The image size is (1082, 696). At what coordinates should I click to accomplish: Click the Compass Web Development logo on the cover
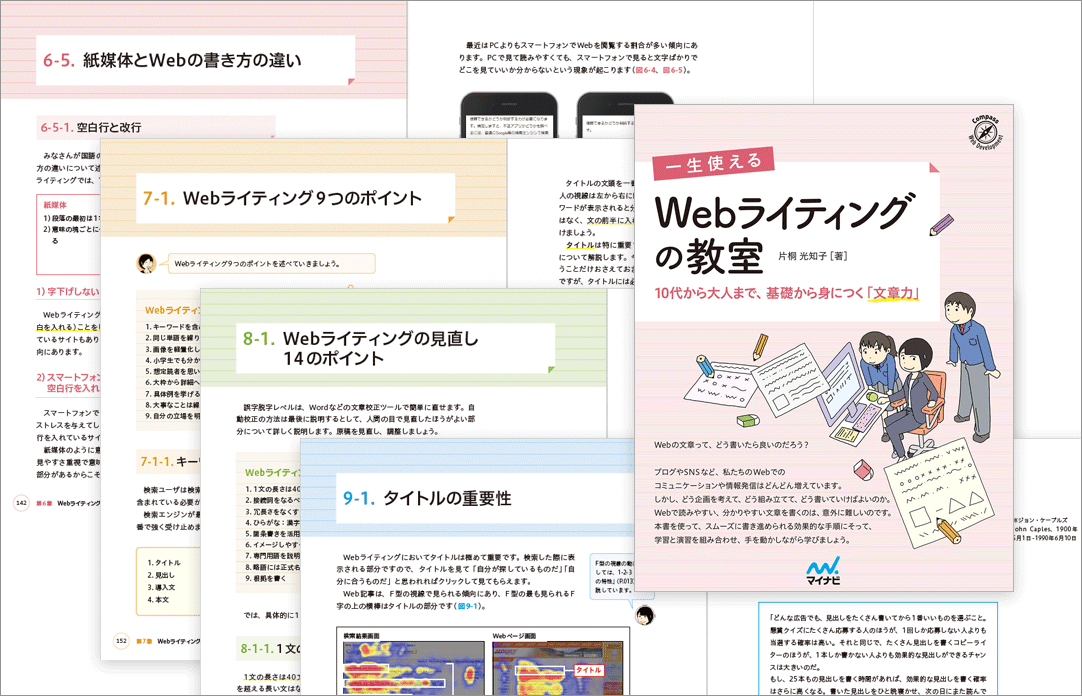click(x=985, y=134)
